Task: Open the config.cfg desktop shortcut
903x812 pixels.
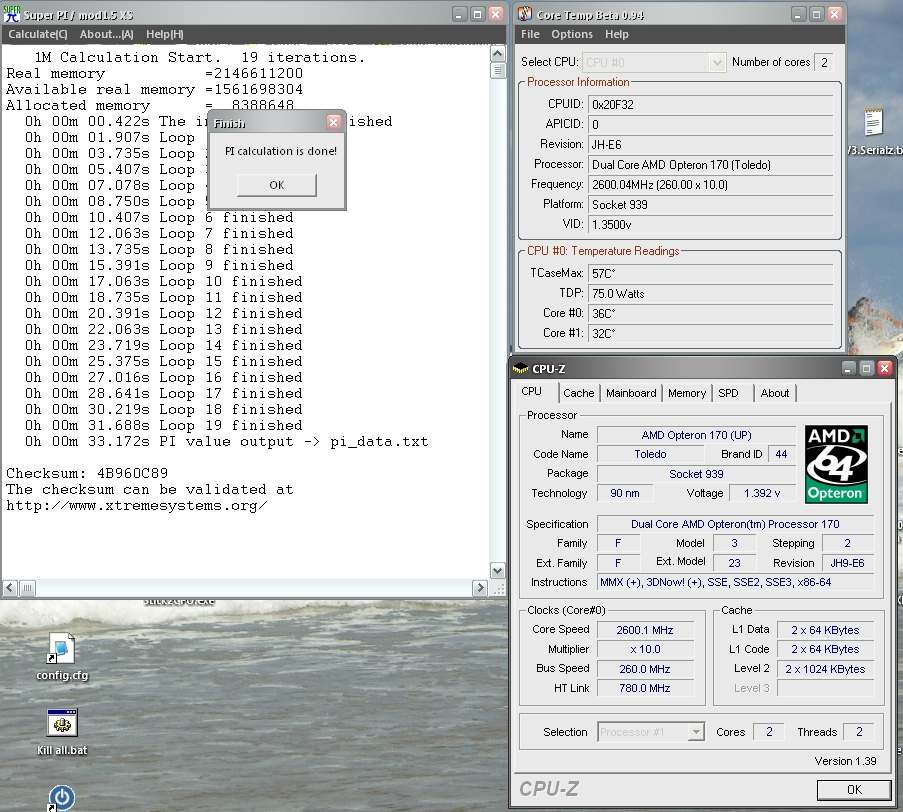Action: pos(62,656)
